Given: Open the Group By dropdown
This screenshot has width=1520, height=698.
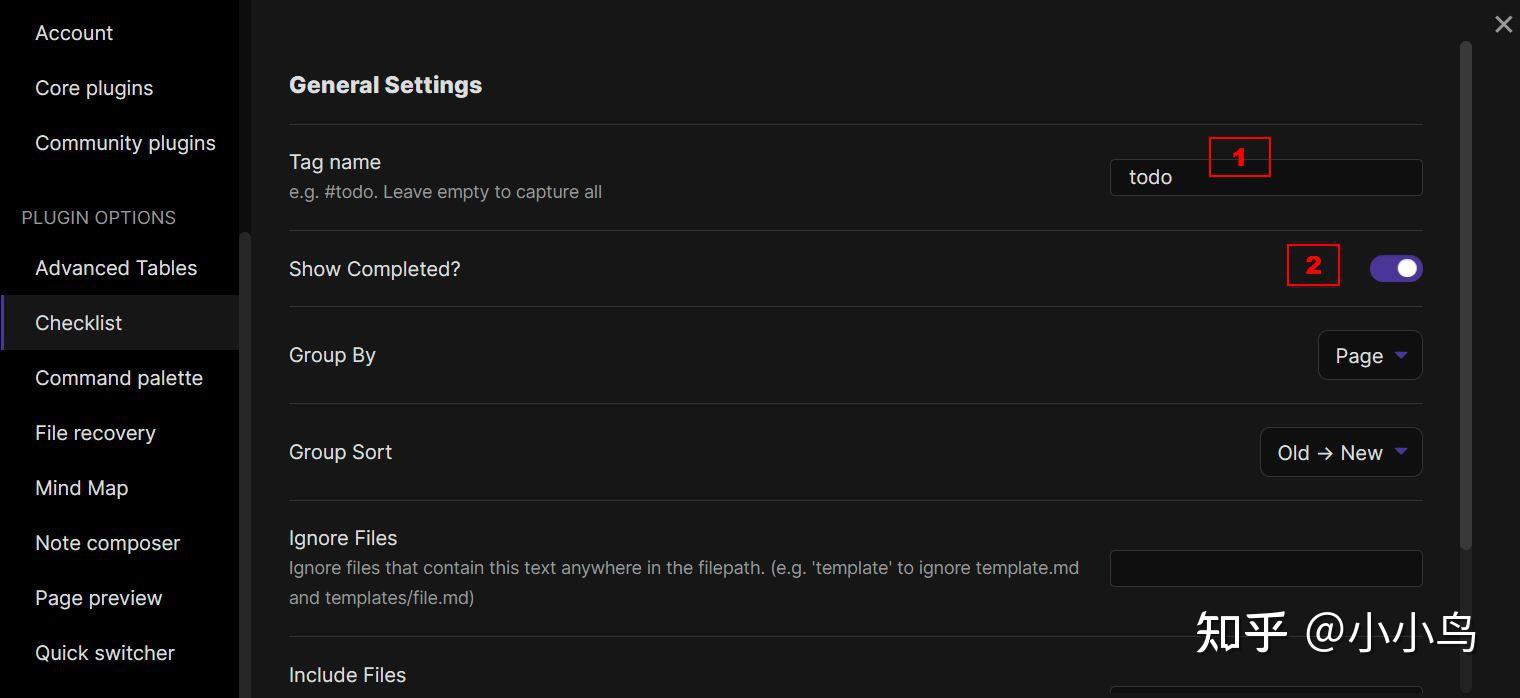Looking at the screenshot, I should (1369, 356).
